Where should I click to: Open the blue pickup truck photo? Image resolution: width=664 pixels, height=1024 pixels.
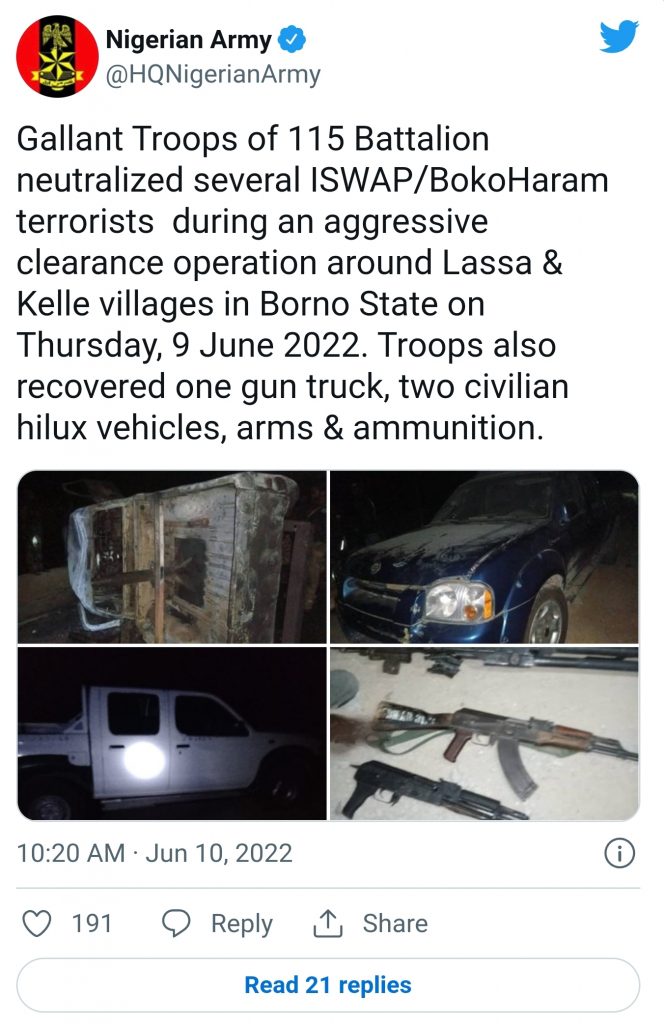[484, 557]
